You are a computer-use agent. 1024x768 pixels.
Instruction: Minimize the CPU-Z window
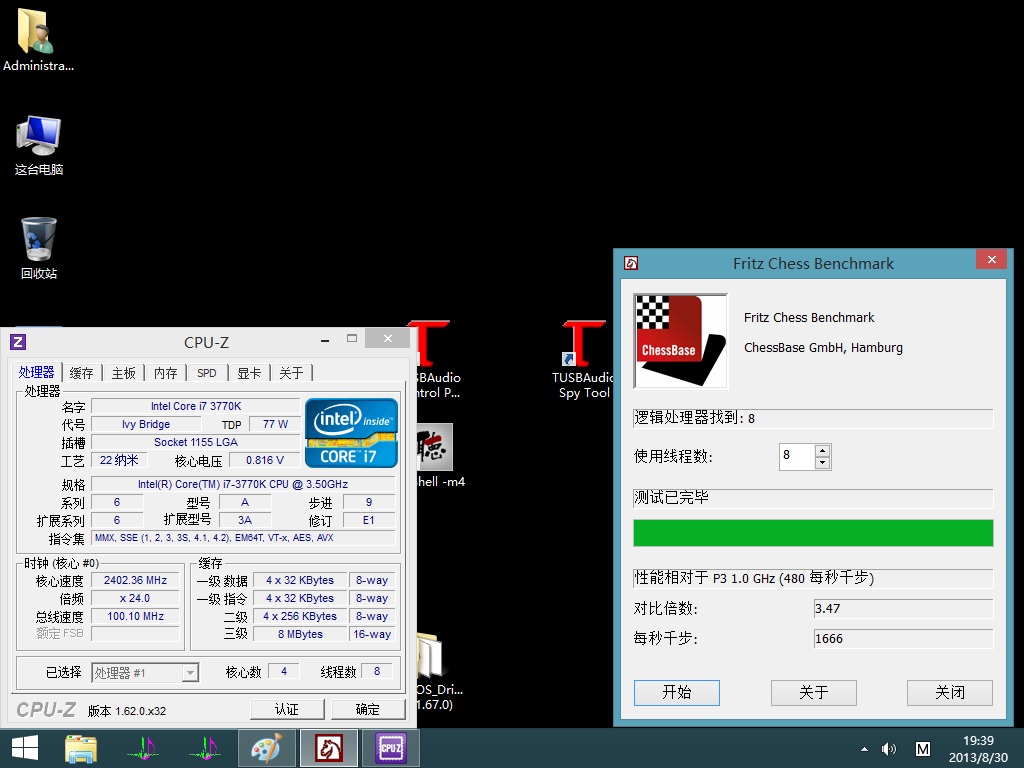coord(325,339)
